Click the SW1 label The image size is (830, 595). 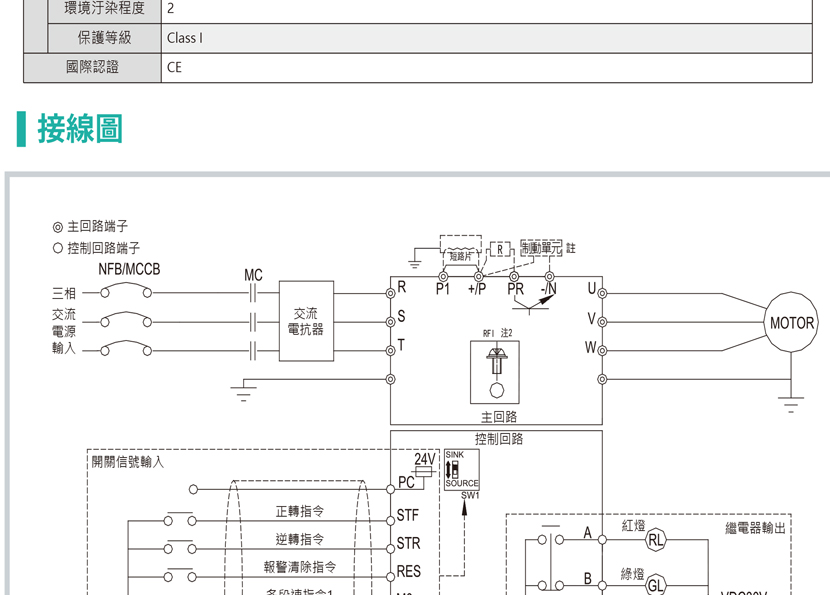pos(470,495)
